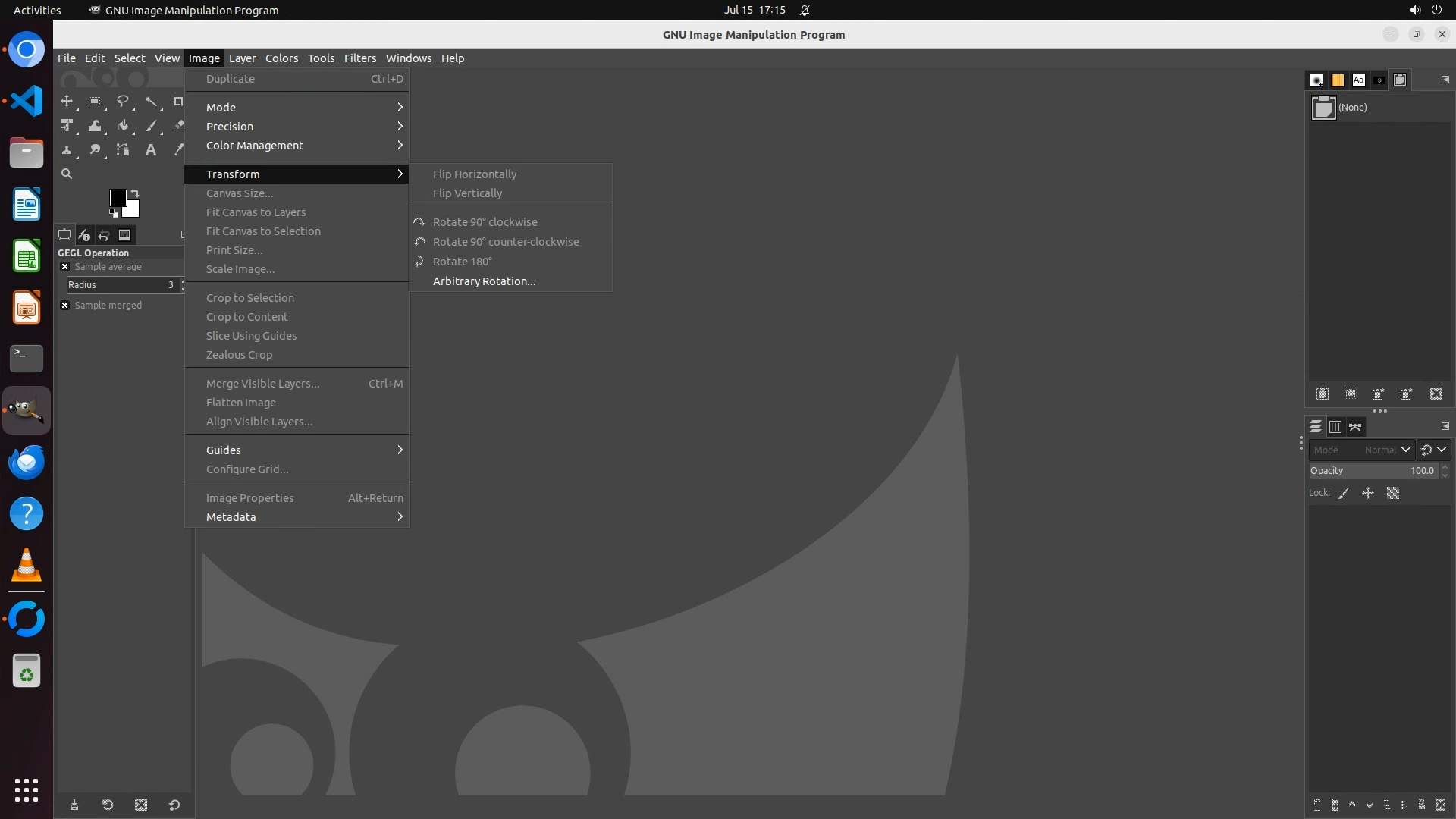Click the foreground color black swatch
Viewport: 1456px width, 819px height.
click(118, 198)
